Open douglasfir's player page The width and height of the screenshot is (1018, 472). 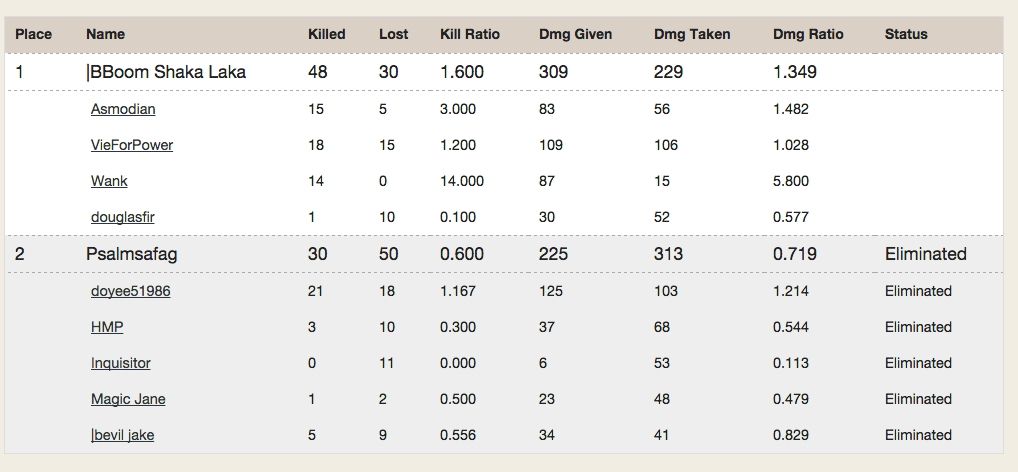123,217
